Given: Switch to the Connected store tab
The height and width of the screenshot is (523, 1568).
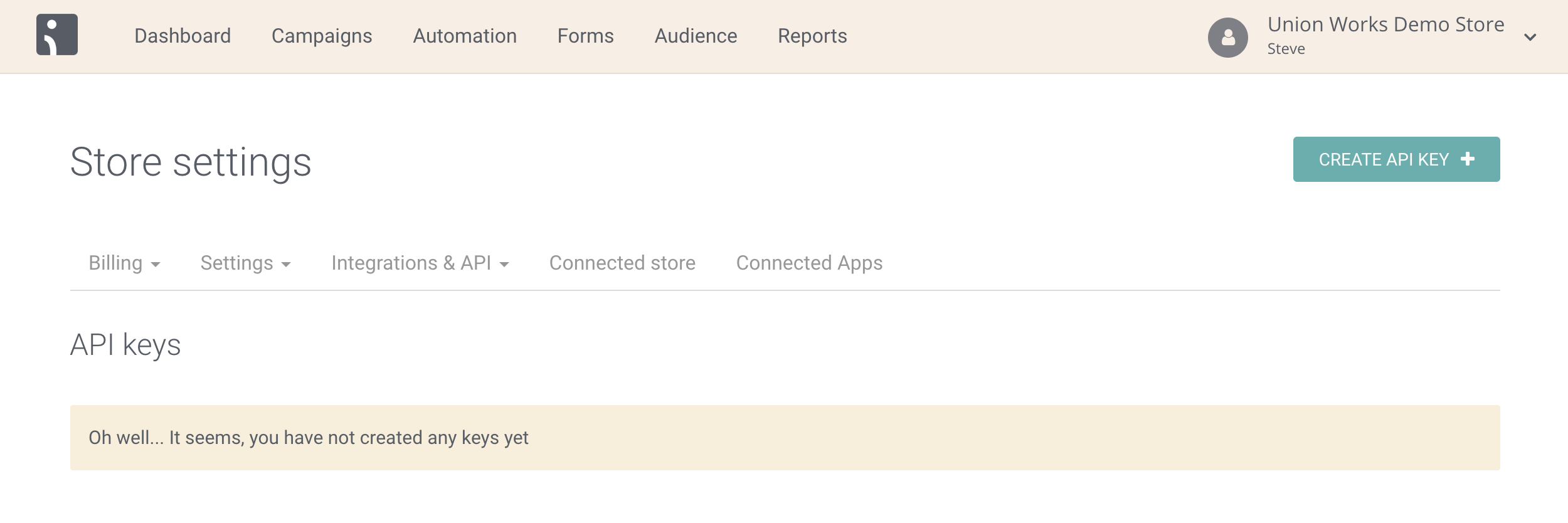Looking at the screenshot, I should [x=622, y=263].
